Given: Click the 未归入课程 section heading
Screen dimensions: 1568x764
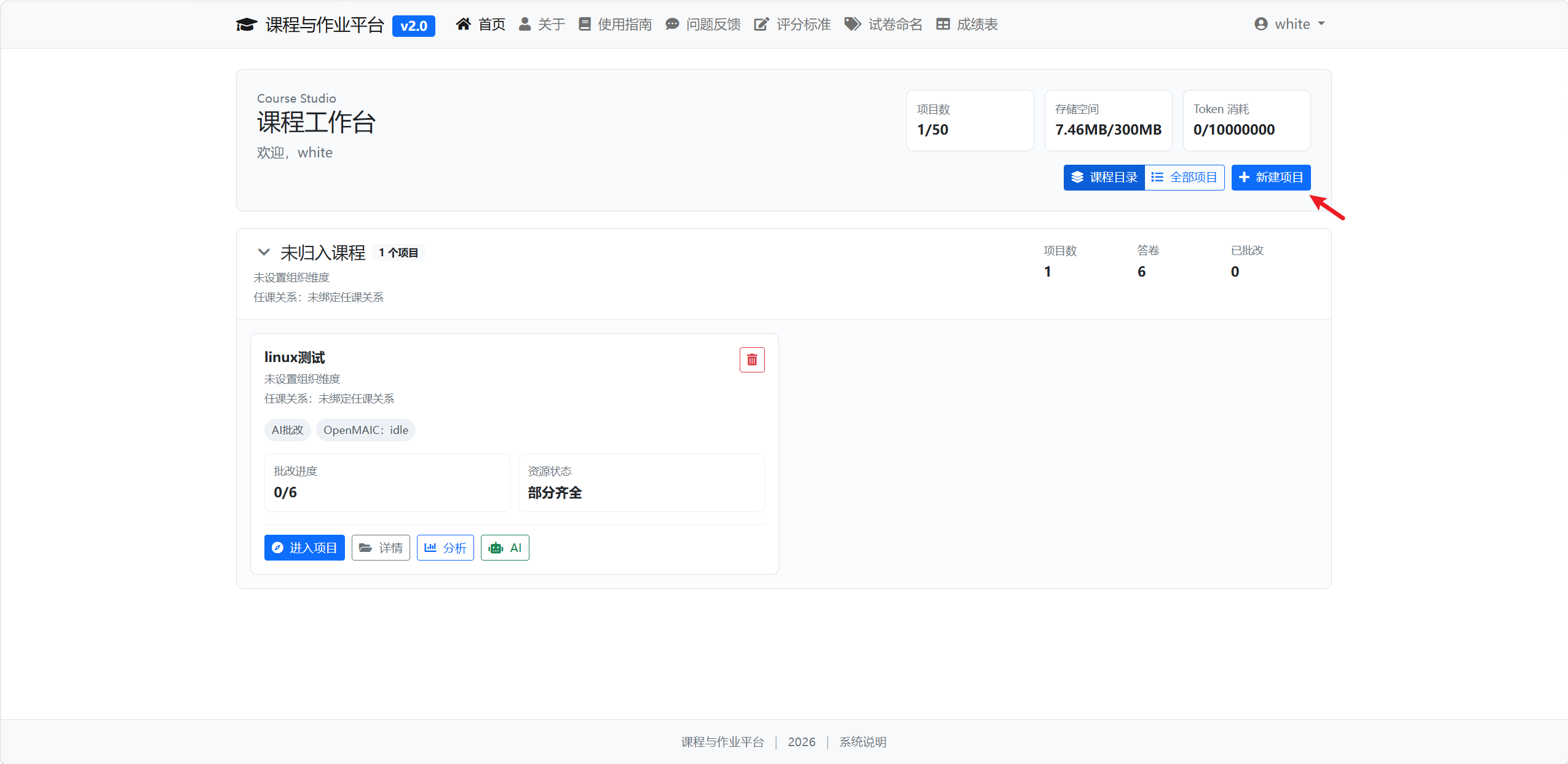Looking at the screenshot, I should coord(323,253).
